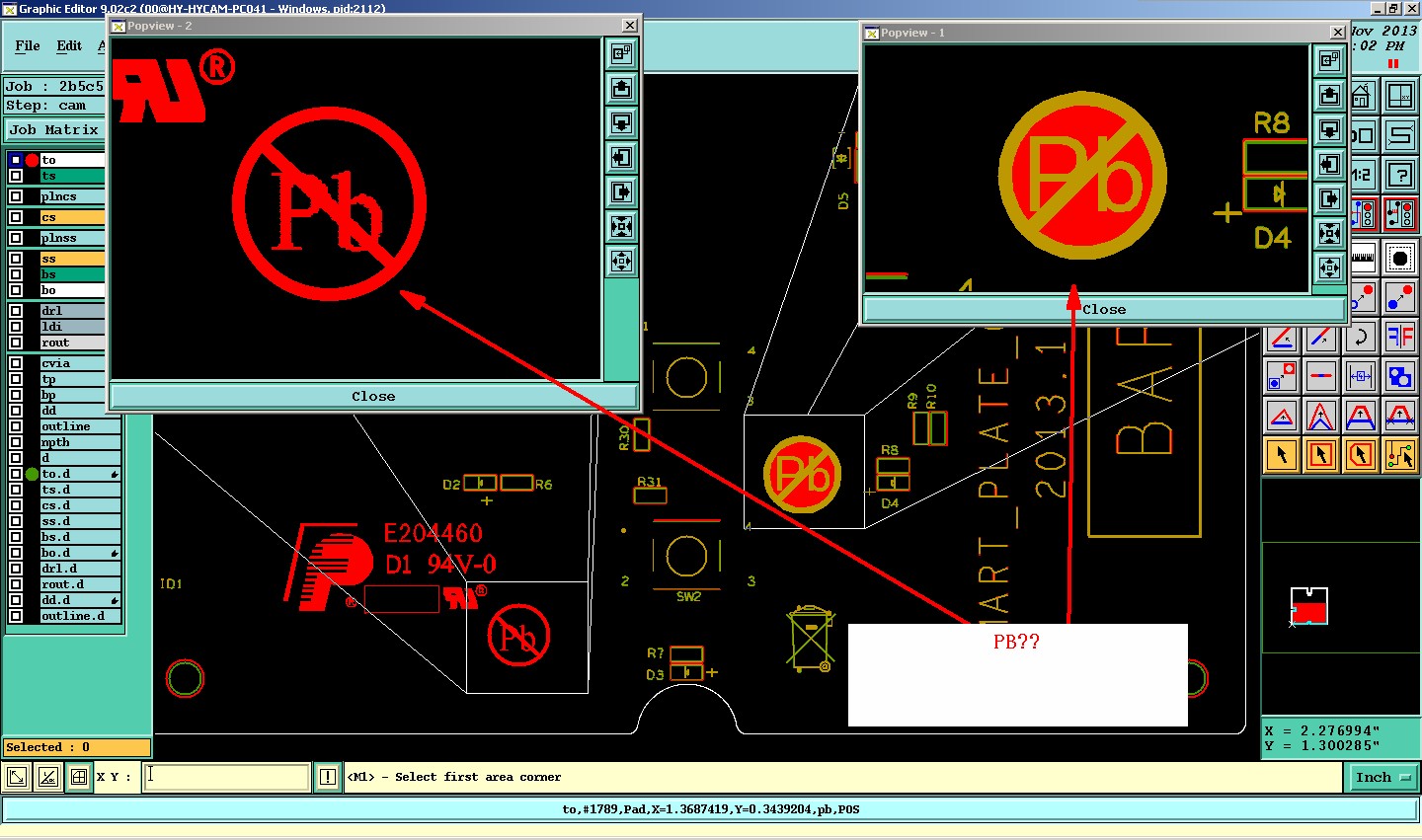Image resolution: width=1422 pixels, height=840 pixels.
Task: Select layer name ldi in list
Action: point(72,327)
